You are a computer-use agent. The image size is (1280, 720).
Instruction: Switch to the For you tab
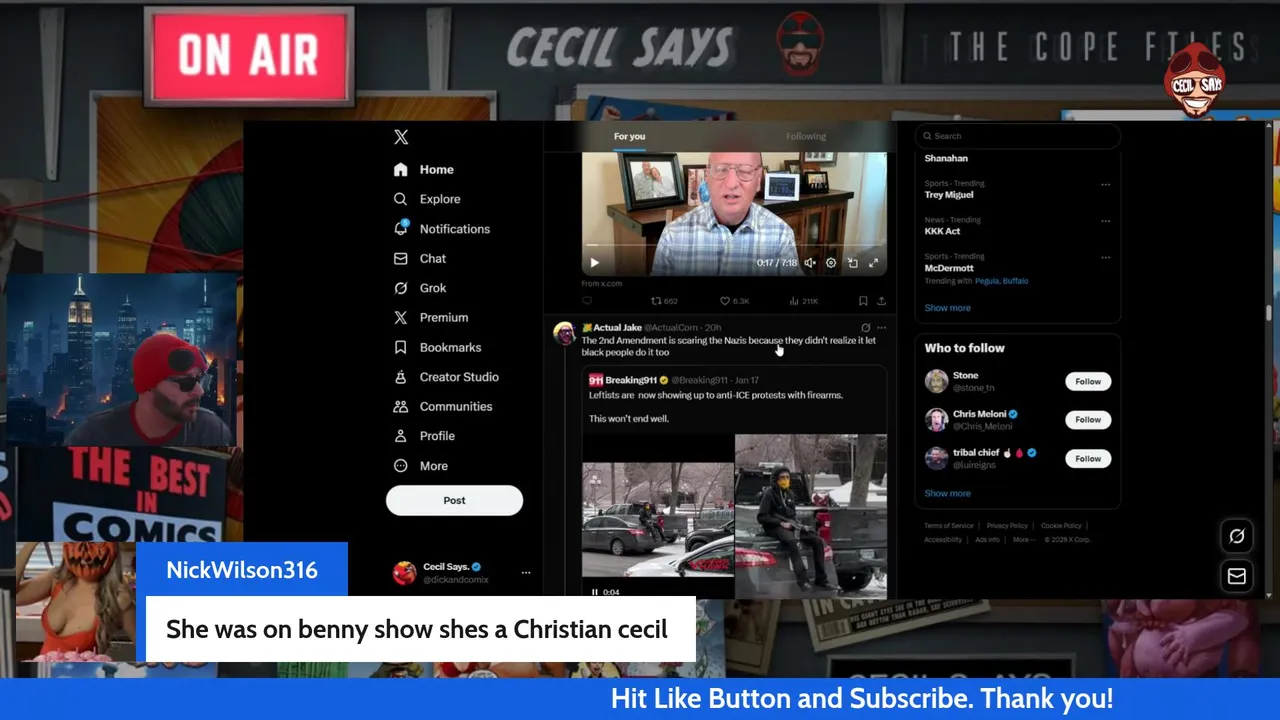pyautogui.click(x=629, y=137)
